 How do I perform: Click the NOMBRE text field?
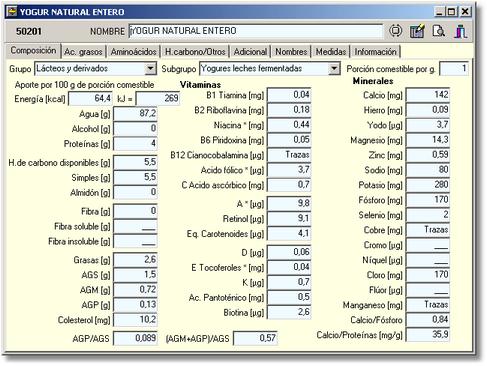[256, 31]
